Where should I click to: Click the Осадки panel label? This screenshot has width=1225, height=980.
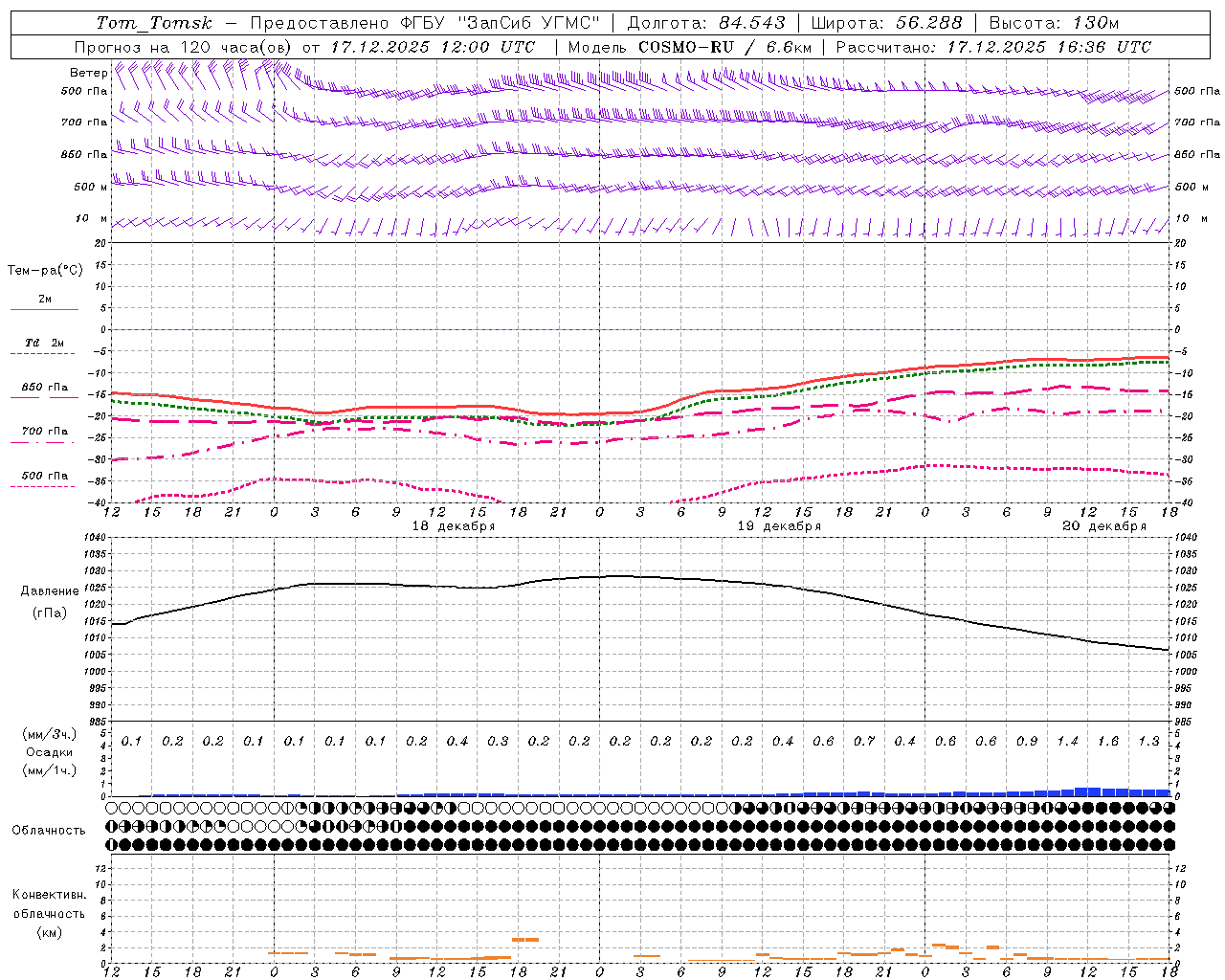click(x=50, y=752)
